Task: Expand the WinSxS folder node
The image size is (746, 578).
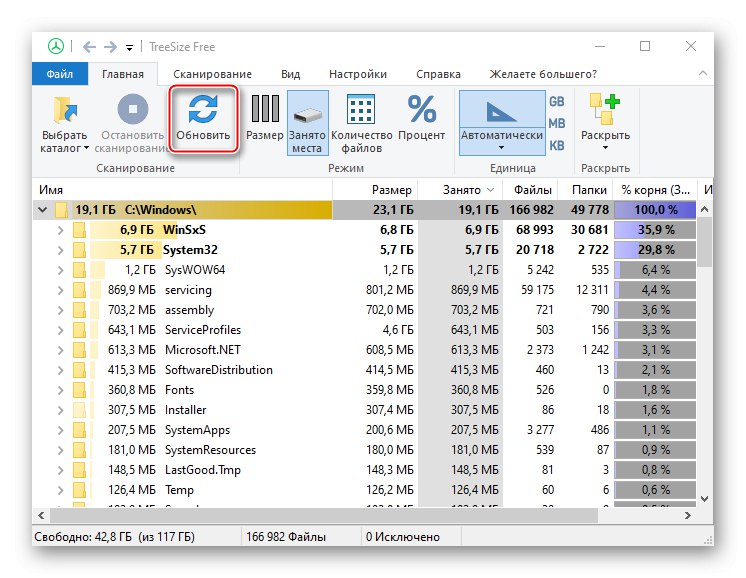Action: coord(61,230)
